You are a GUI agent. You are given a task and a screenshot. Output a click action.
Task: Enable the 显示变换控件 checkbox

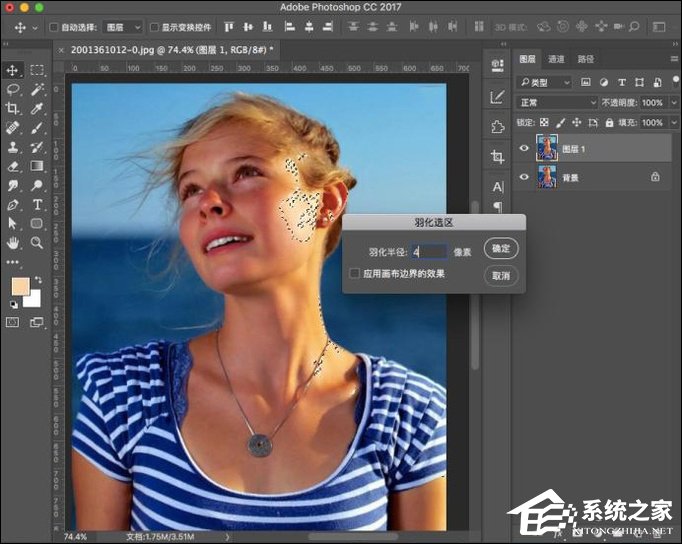point(154,27)
